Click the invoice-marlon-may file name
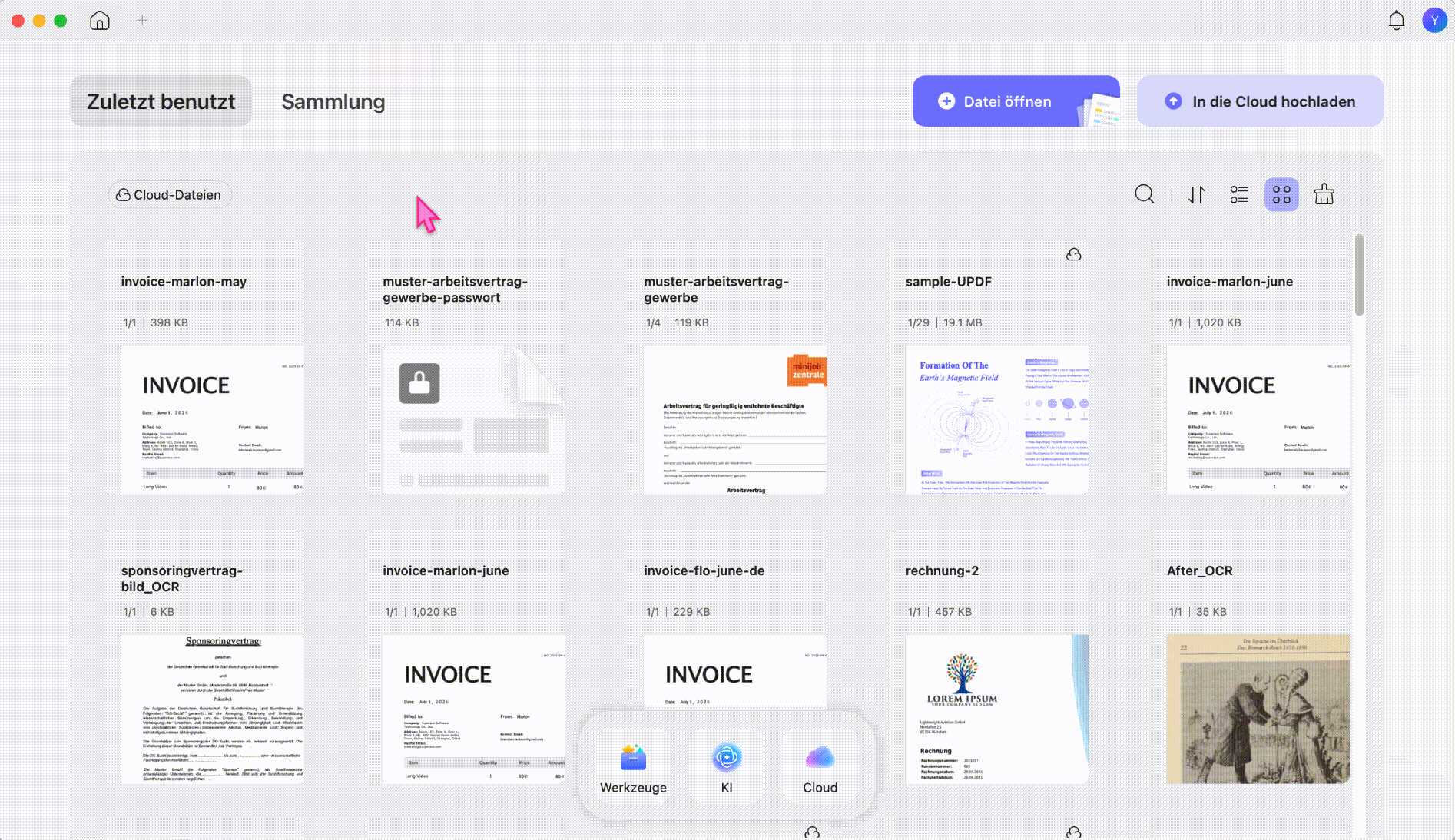1455x840 pixels. pyautogui.click(x=184, y=282)
